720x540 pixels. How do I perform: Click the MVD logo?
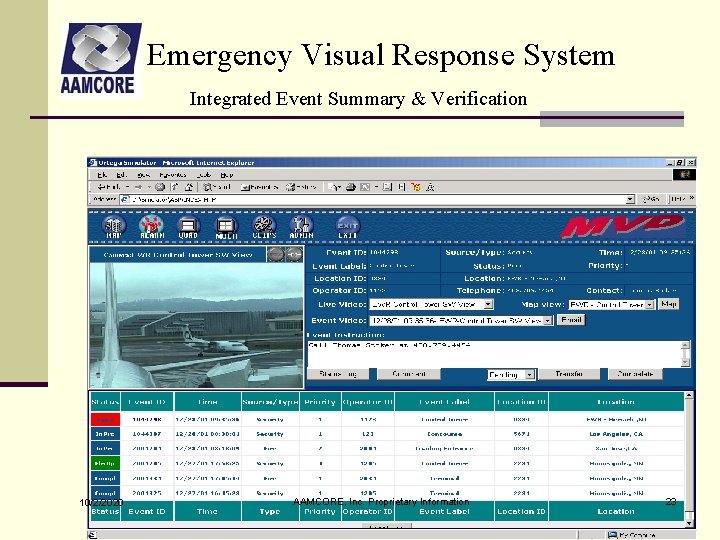point(623,227)
